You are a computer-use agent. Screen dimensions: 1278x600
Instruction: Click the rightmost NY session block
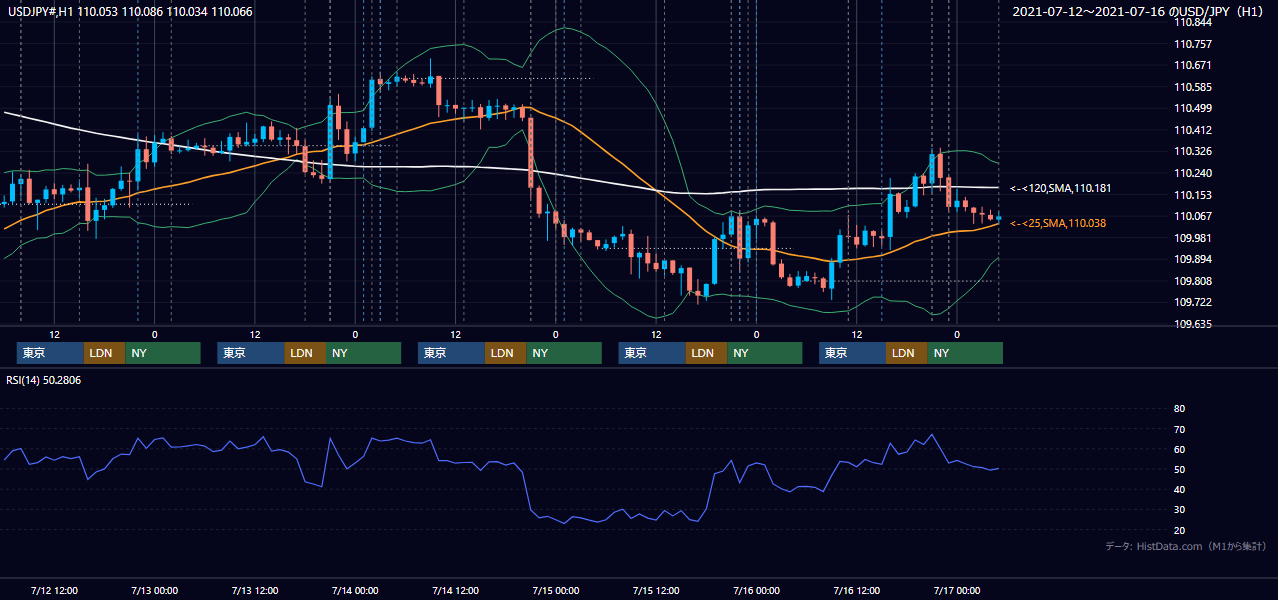[964, 353]
